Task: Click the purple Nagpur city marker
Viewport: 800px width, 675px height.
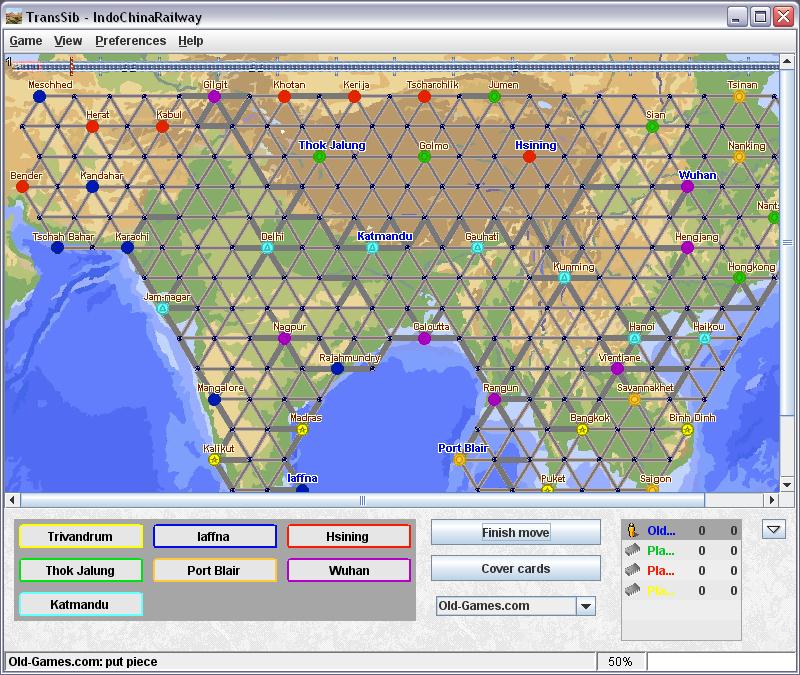Action: point(284,338)
